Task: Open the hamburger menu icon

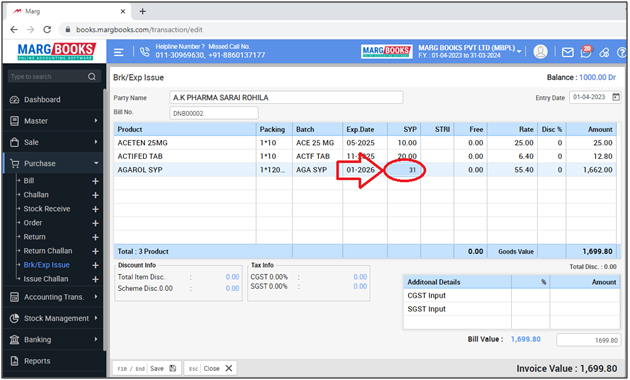Action: pyautogui.click(x=119, y=52)
